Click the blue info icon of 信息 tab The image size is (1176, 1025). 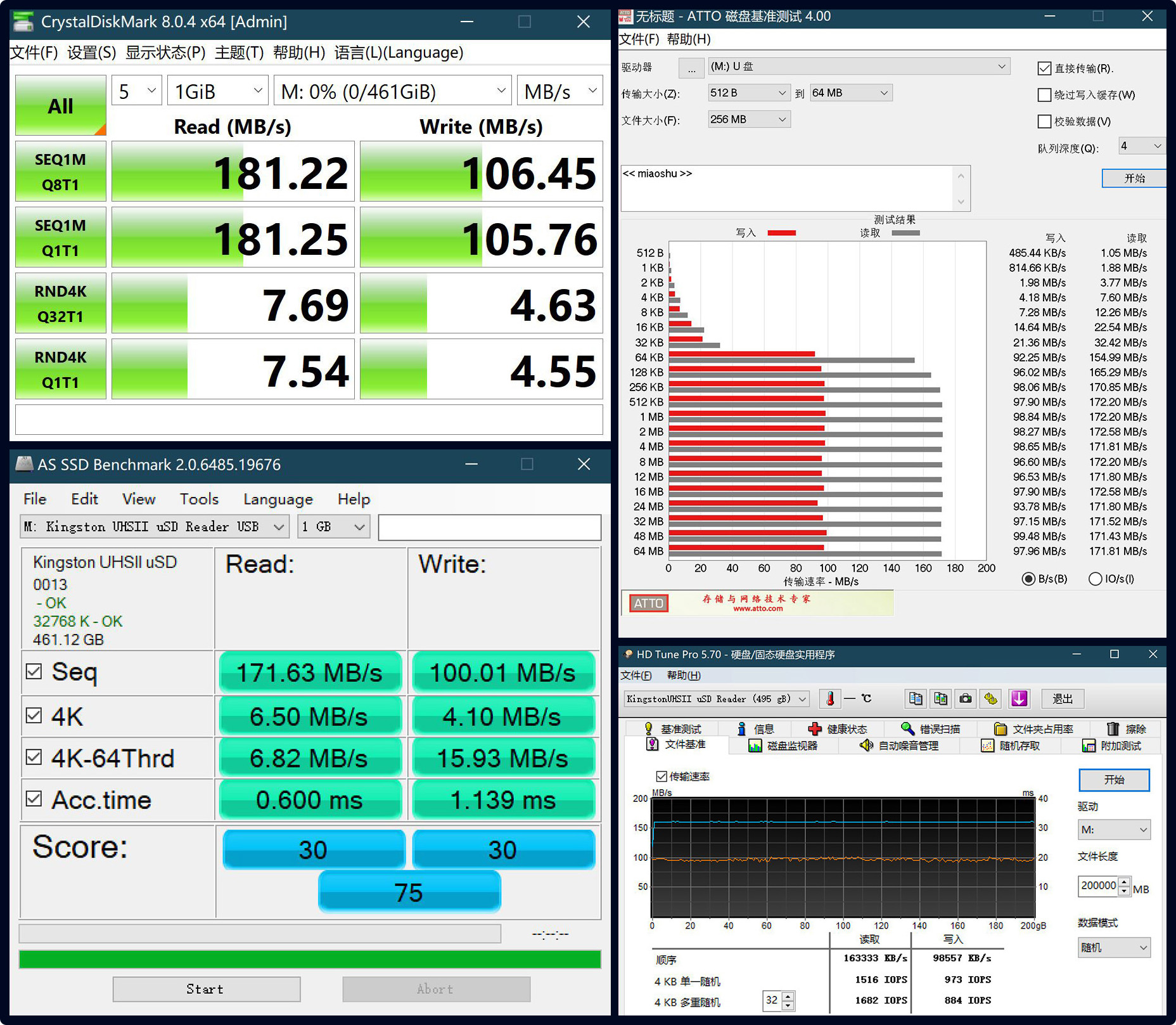click(741, 729)
